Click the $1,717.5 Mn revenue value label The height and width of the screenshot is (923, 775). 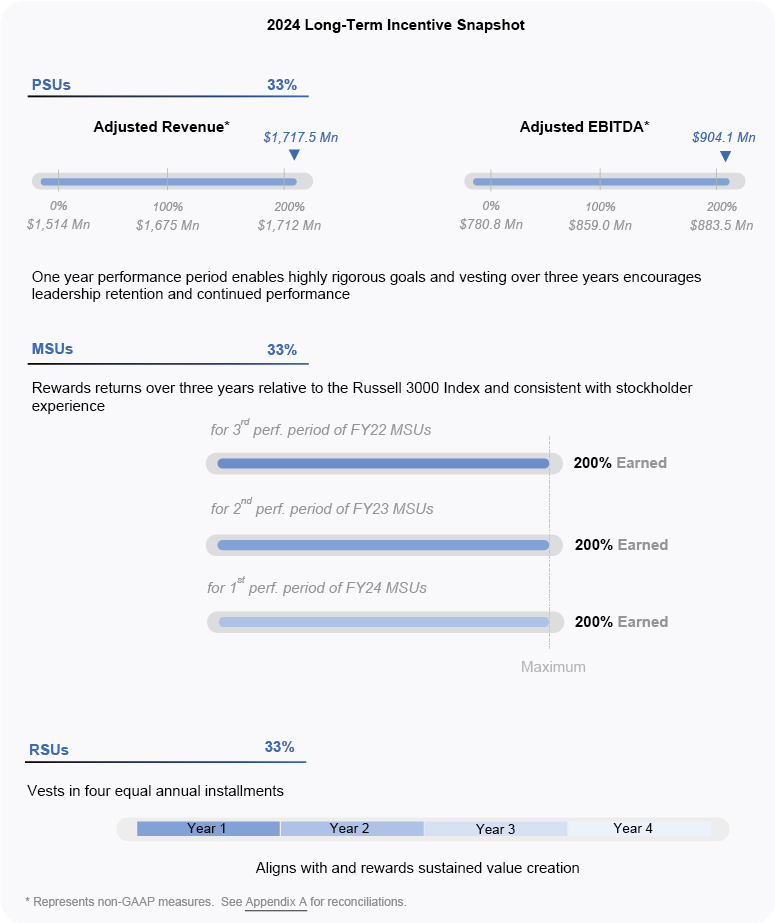[301, 137]
